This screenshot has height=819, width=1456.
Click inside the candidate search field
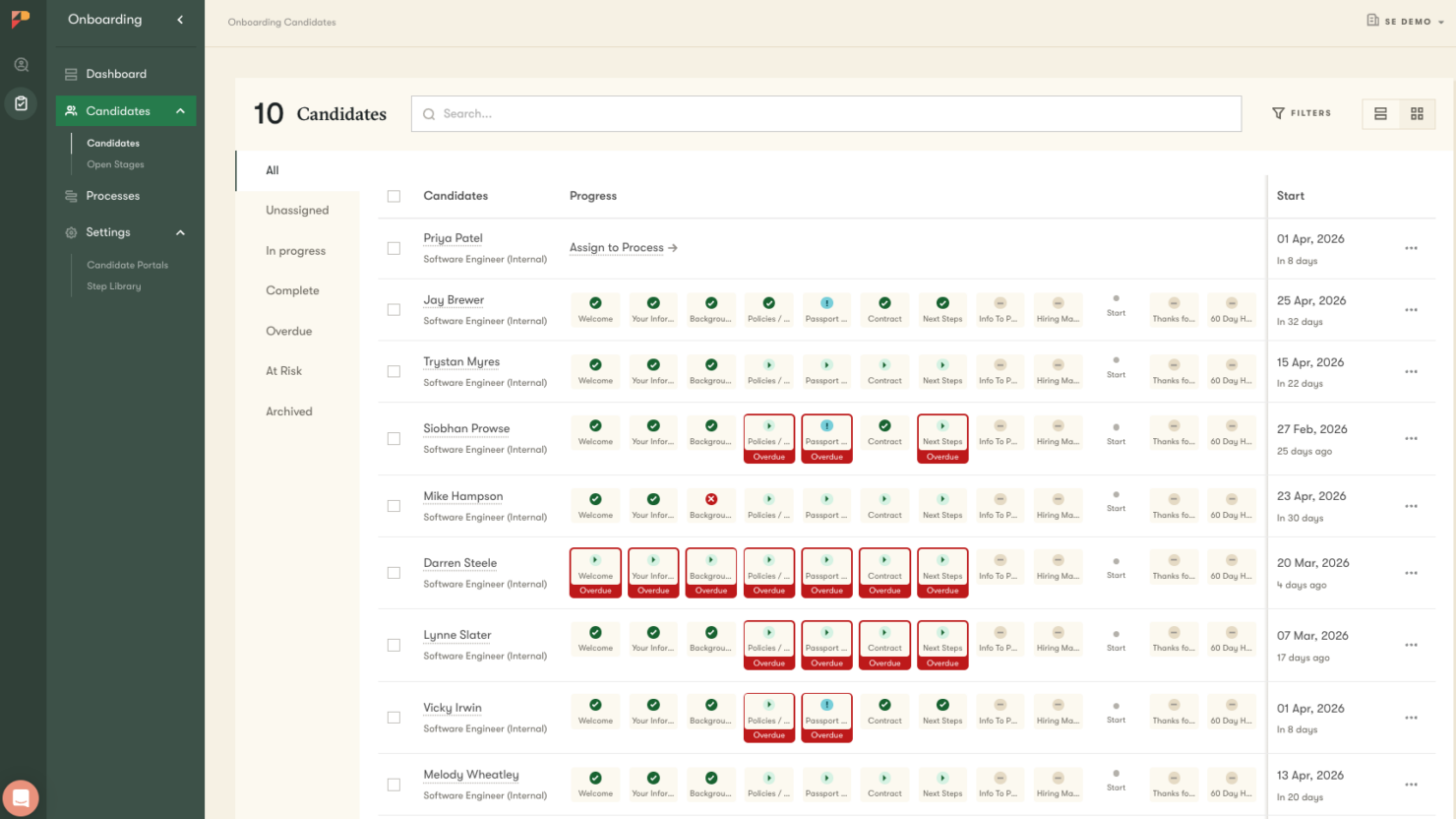coord(825,113)
